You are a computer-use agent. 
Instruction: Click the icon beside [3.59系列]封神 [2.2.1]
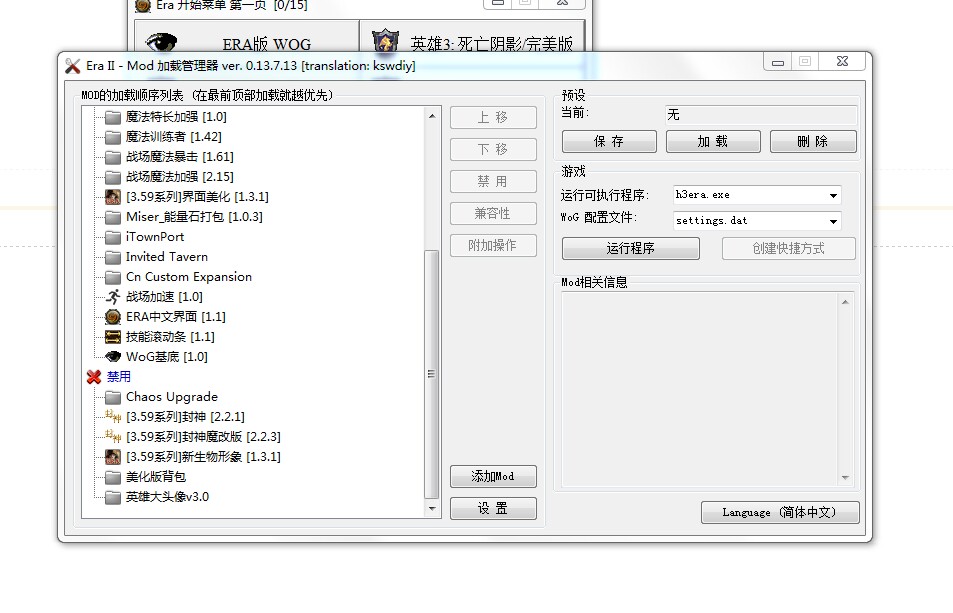pyautogui.click(x=112, y=417)
